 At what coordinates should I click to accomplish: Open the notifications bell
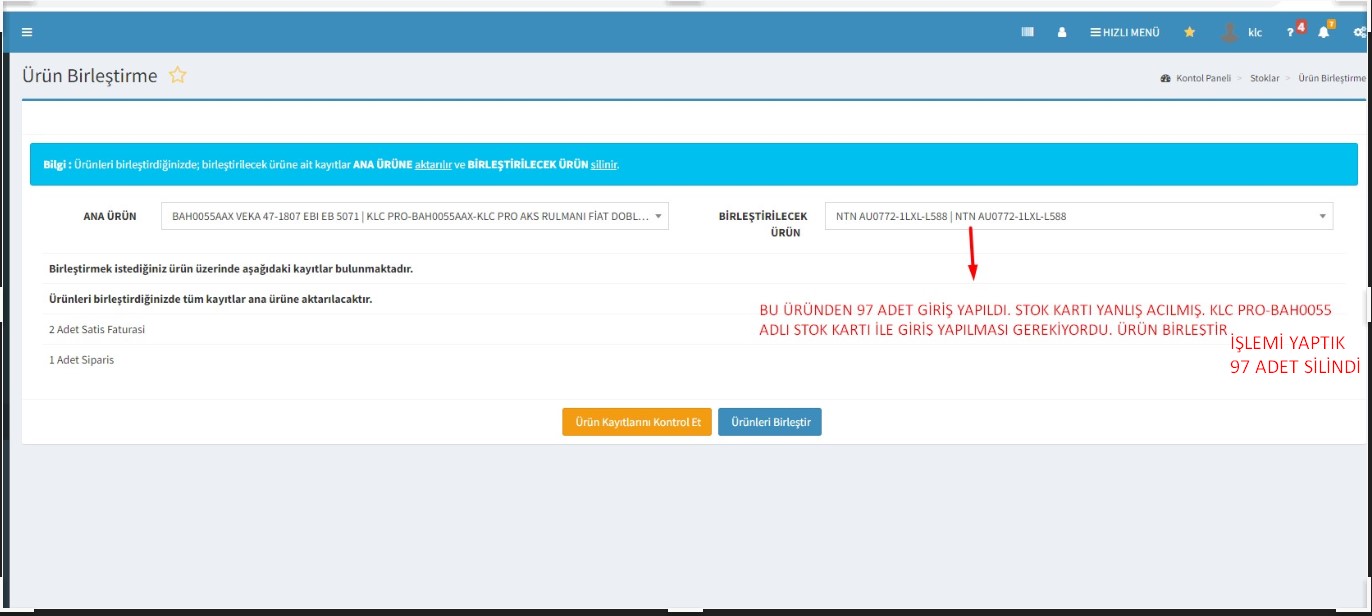[1323, 32]
